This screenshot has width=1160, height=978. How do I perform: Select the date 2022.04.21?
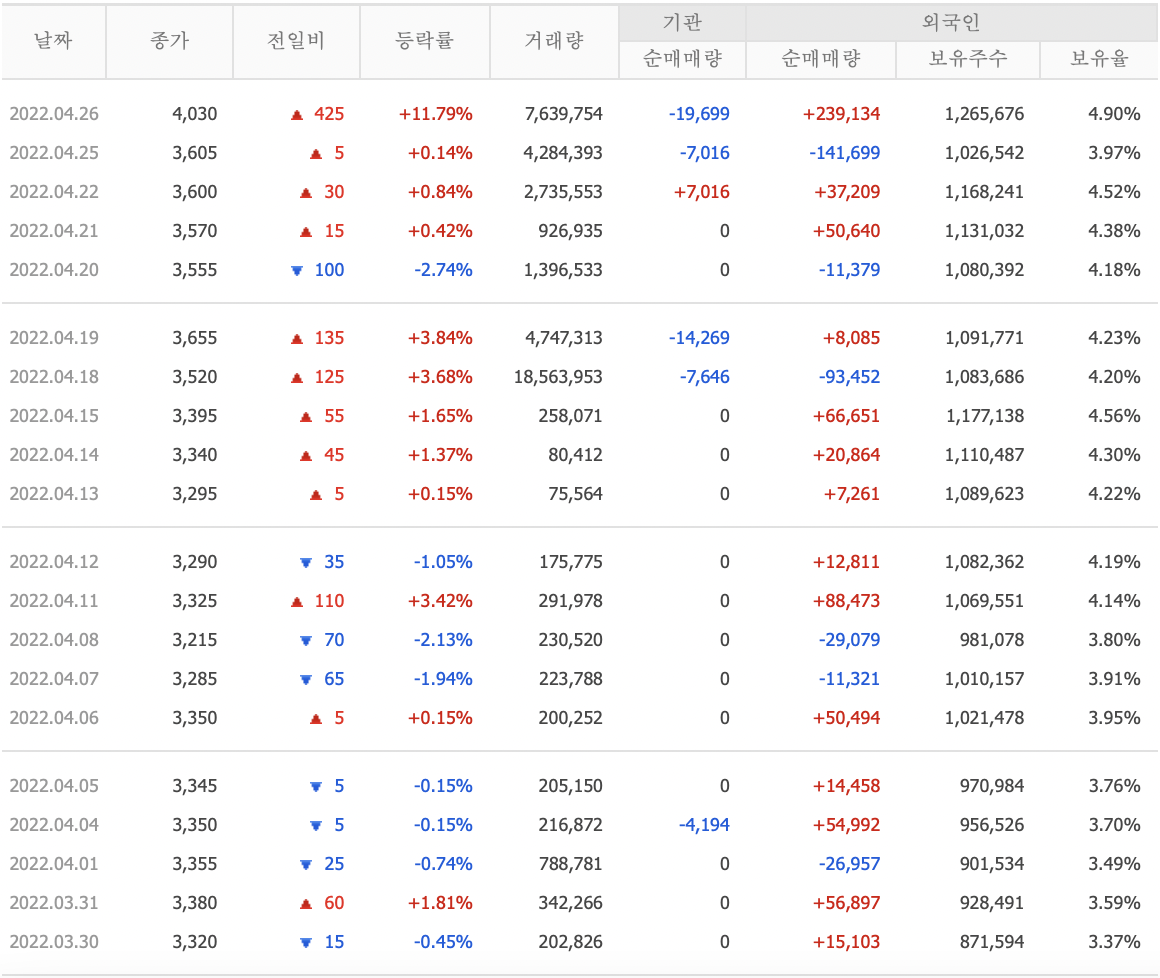54,231
